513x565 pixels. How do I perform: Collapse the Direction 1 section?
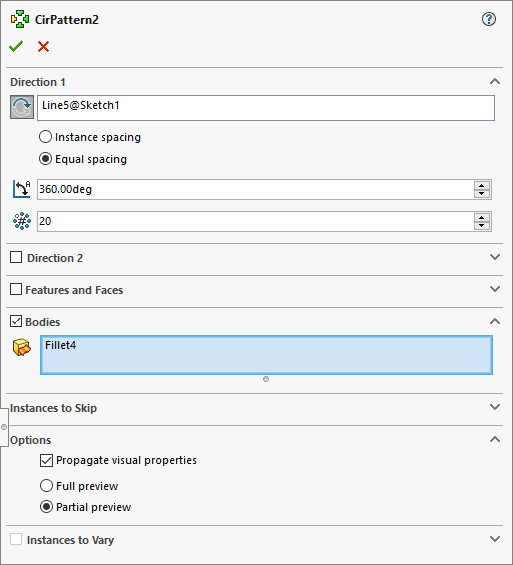495,81
